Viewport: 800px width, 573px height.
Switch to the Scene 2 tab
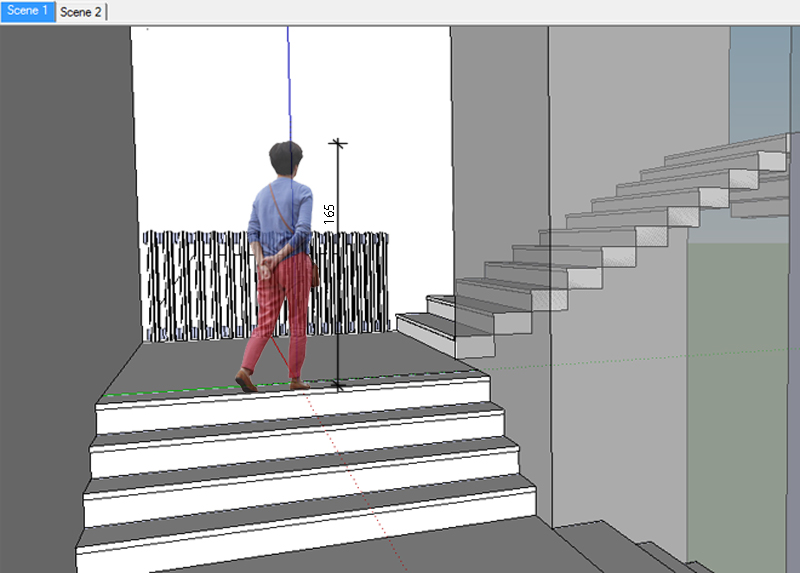point(81,12)
